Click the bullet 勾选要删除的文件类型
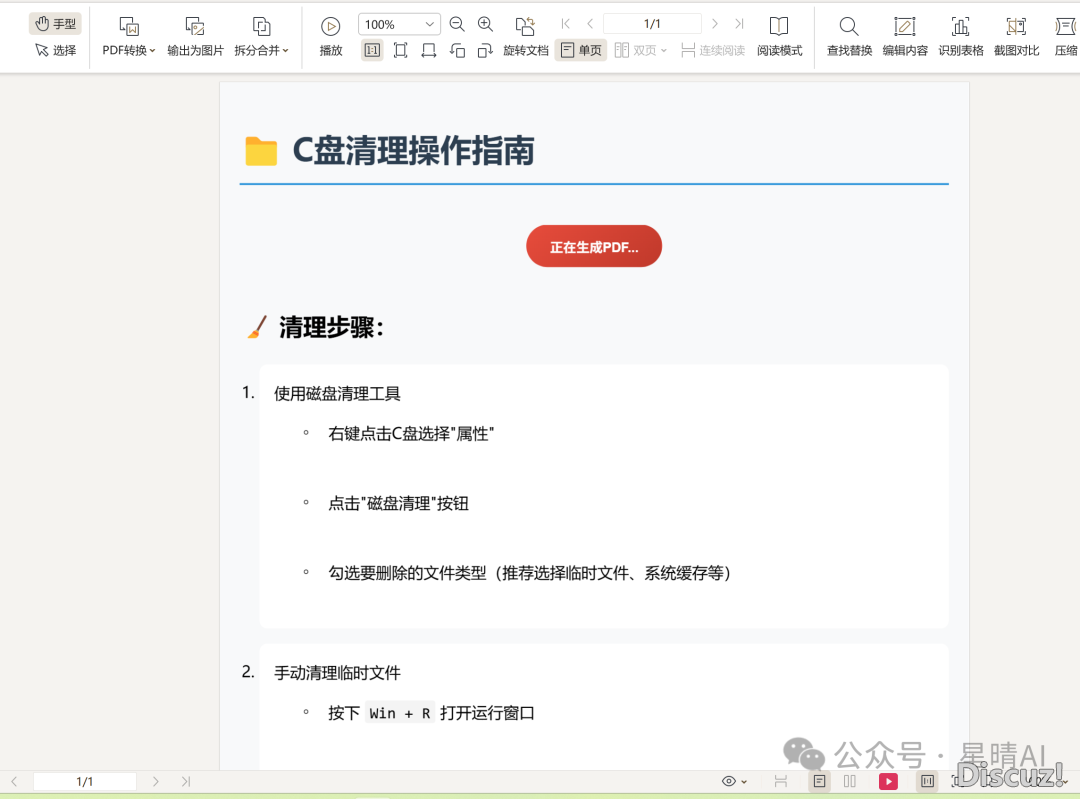1080x799 pixels. tap(529, 573)
